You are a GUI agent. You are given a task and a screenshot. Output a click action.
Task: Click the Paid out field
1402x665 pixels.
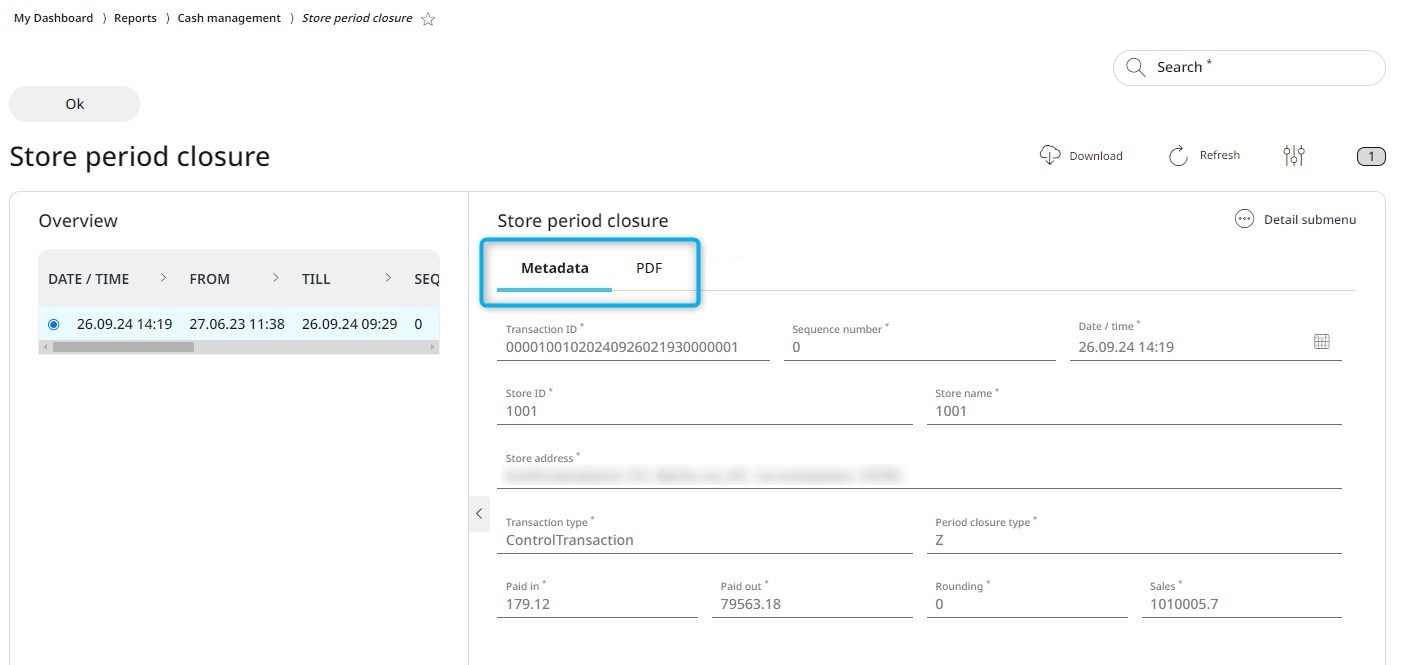coord(812,597)
